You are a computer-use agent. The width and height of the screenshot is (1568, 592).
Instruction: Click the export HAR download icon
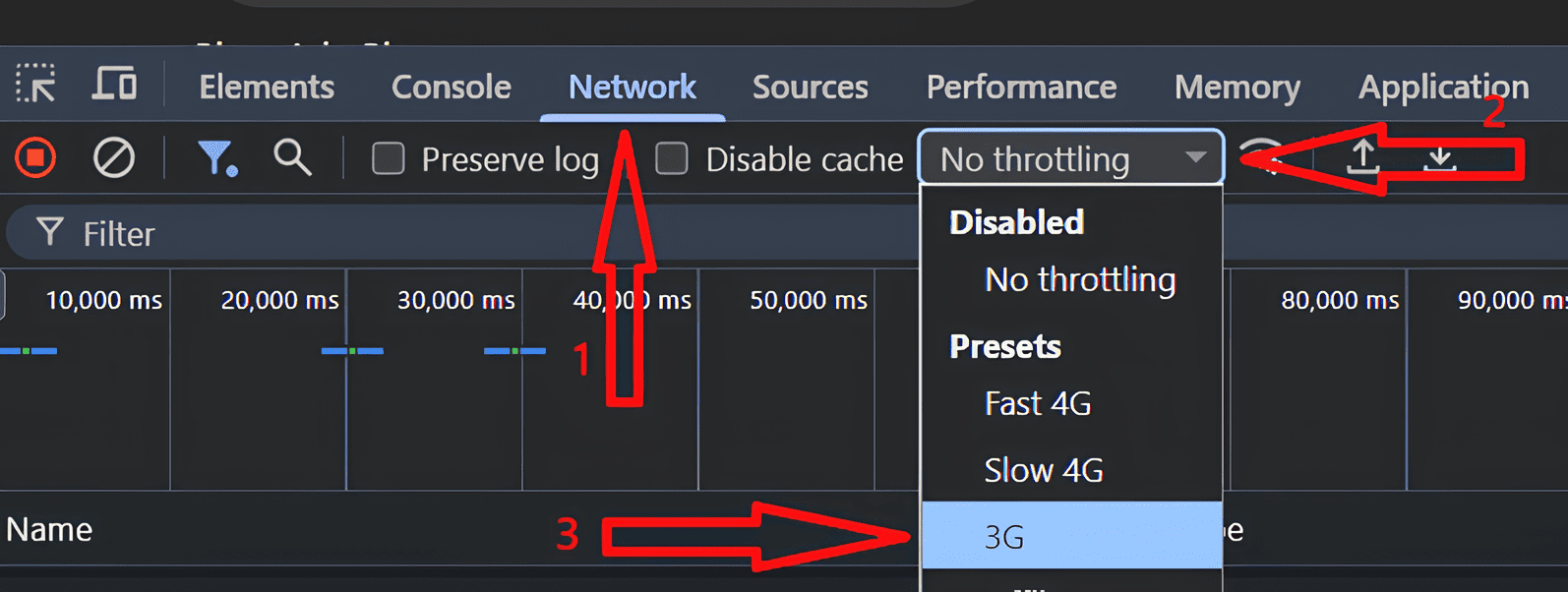[1440, 157]
